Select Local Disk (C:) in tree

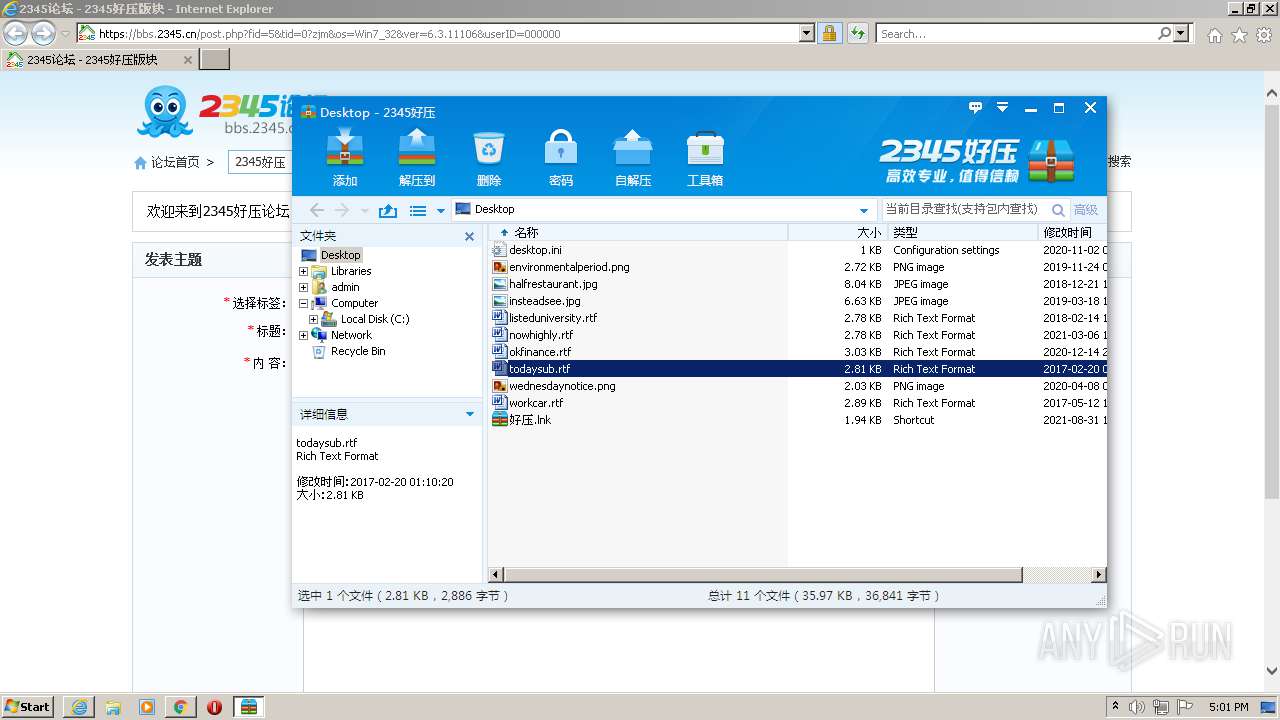click(375, 319)
